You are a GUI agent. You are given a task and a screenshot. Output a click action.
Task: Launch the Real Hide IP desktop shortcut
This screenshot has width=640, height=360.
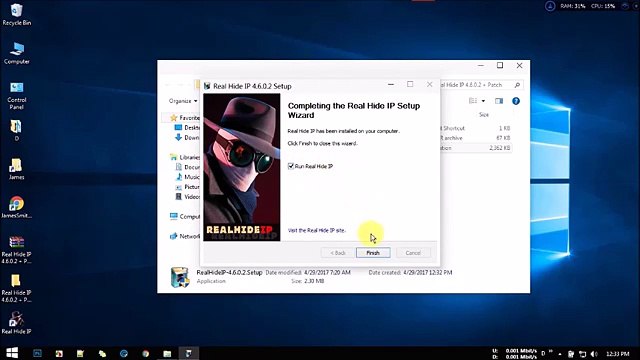click(x=16, y=322)
